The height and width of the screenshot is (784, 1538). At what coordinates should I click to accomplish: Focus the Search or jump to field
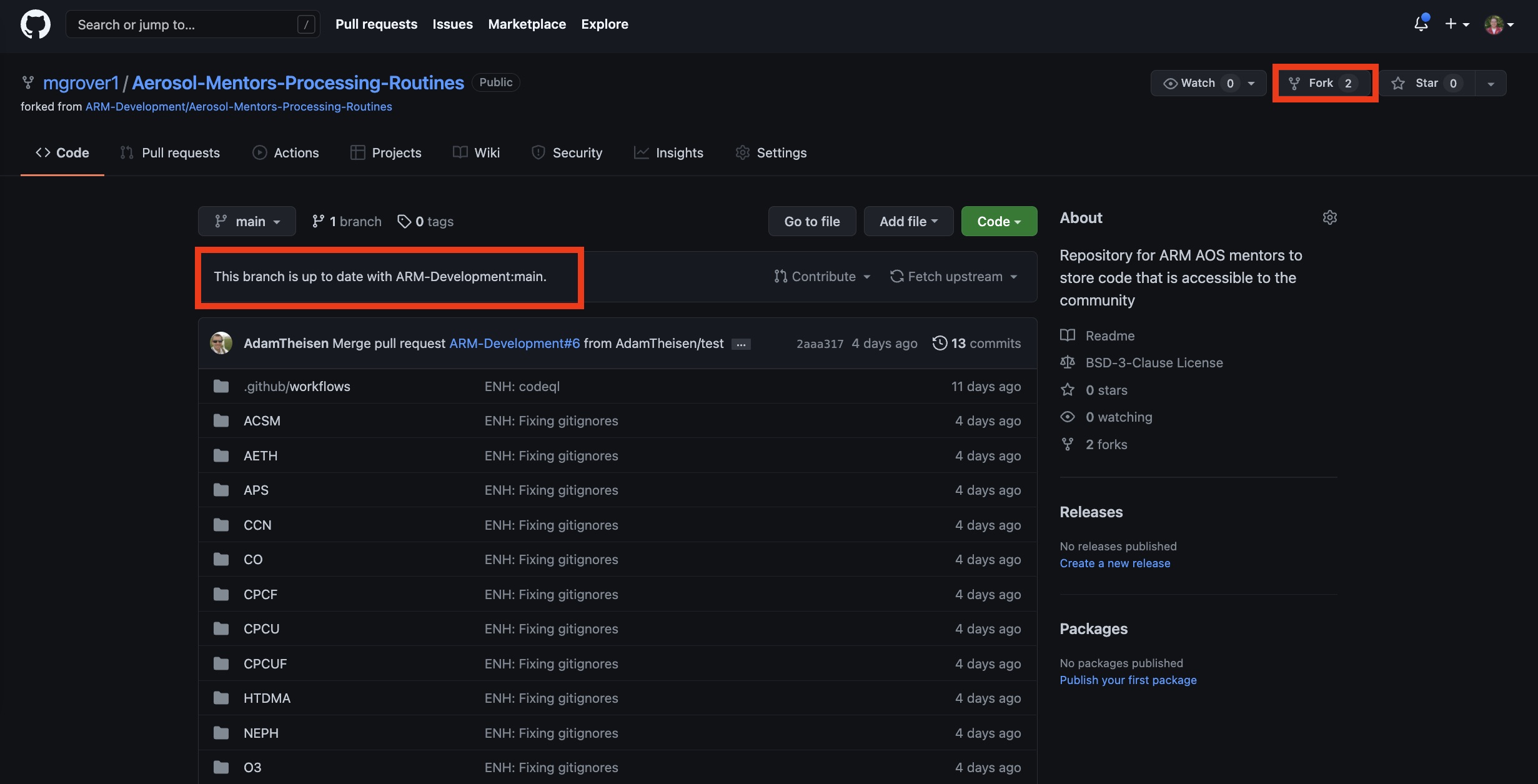point(192,24)
